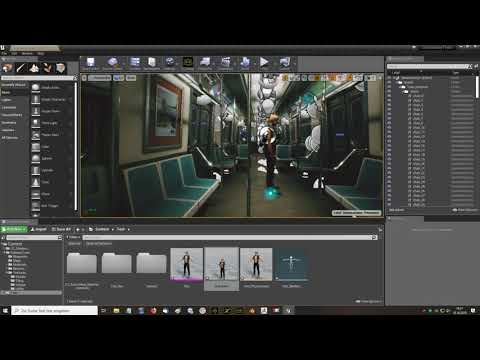
Task: Select the Volumes category in Modes
Action: coord(8,130)
